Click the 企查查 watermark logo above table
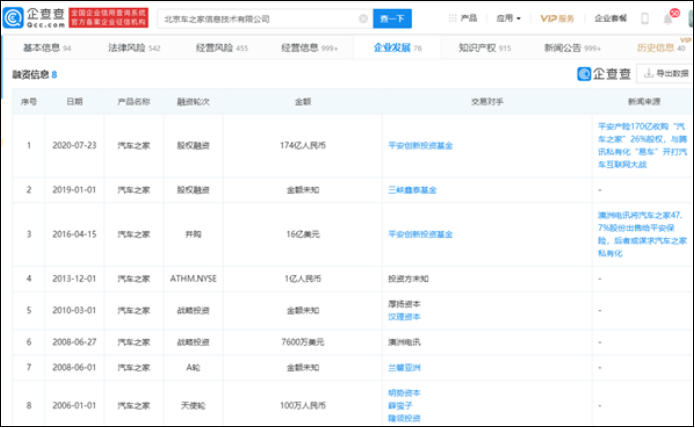This screenshot has height=428, width=695. [604, 74]
